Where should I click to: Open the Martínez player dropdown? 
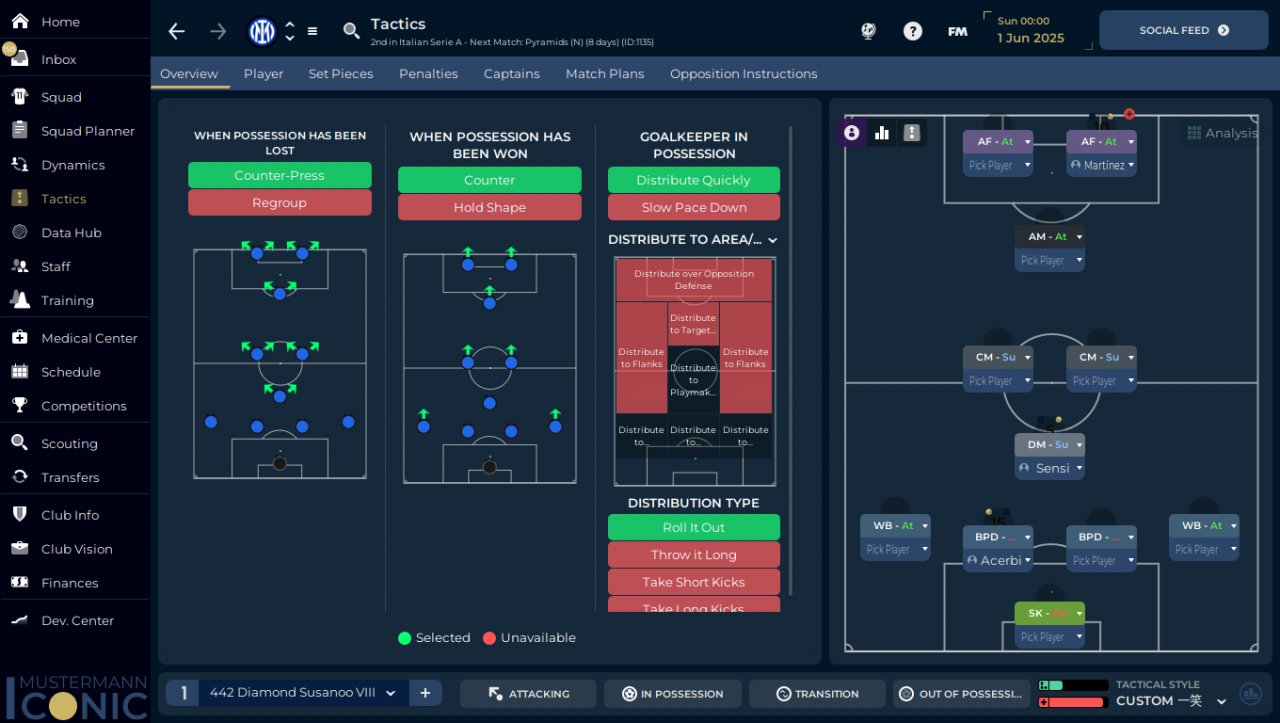pos(1102,165)
